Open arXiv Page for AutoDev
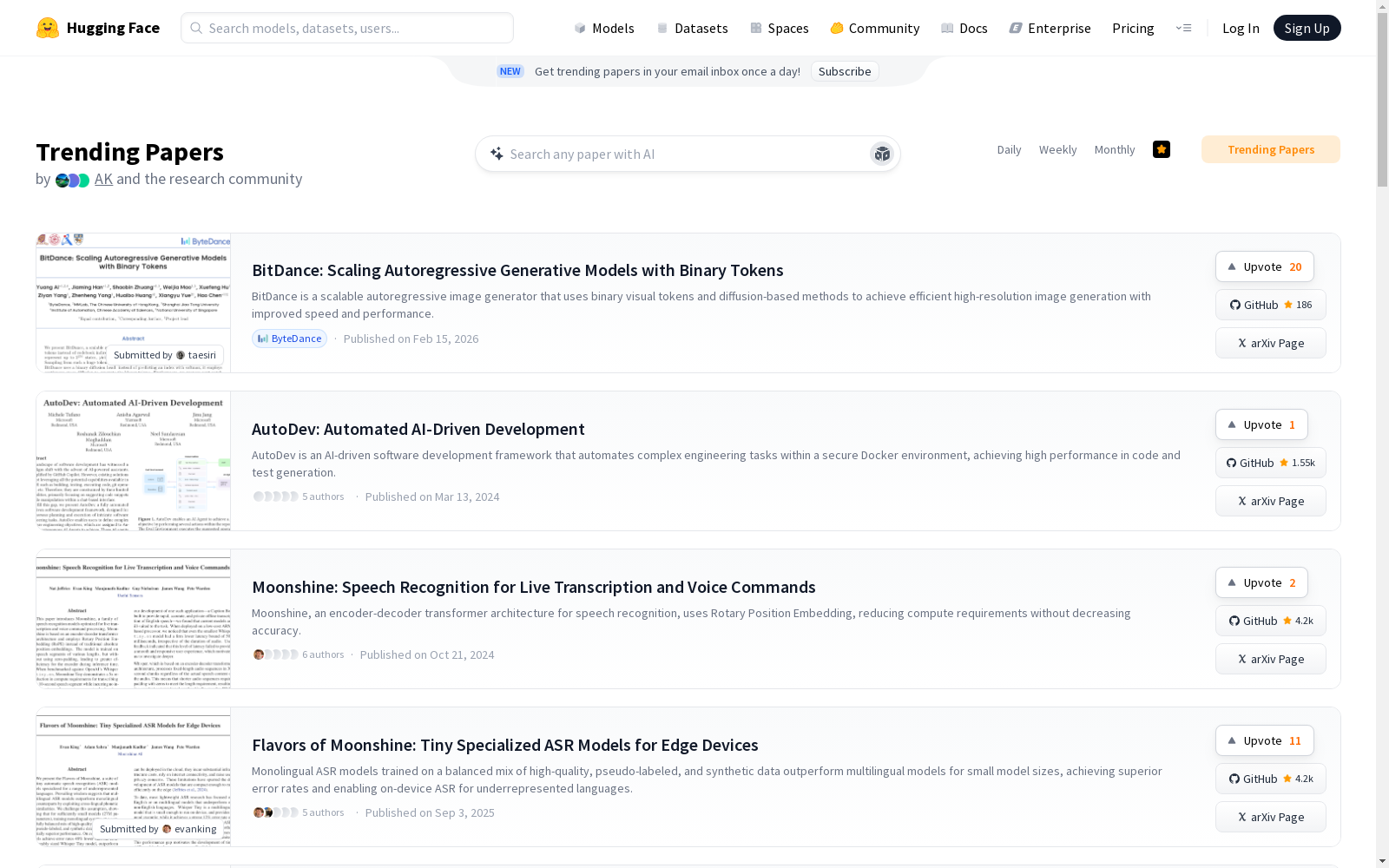The image size is (1389, 868). 1271,501
